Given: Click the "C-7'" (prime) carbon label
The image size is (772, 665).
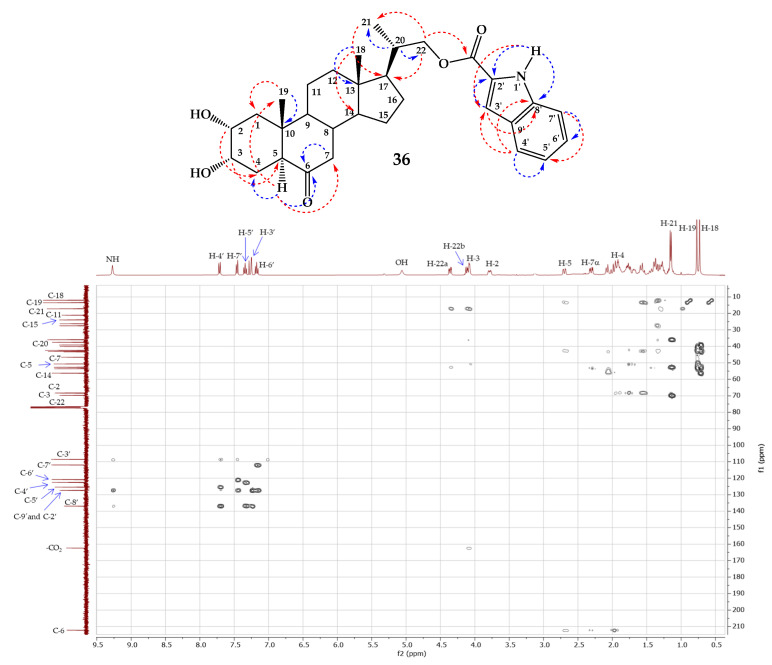Looking at the screenshot, I should click(44, 465).
